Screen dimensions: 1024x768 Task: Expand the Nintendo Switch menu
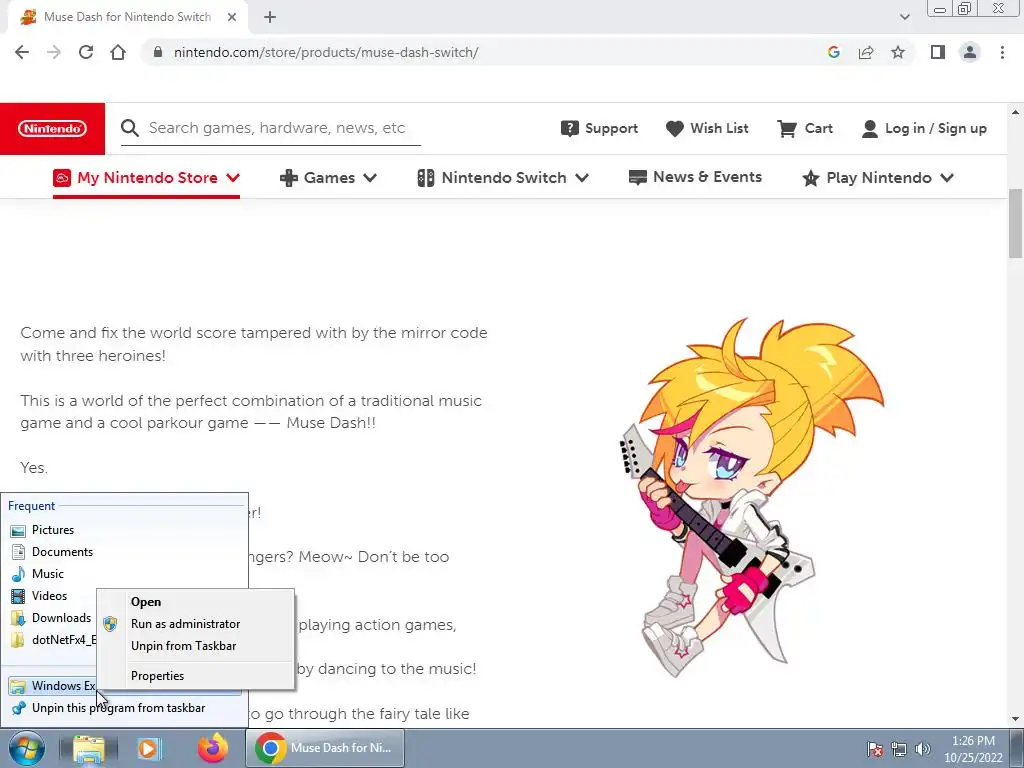click(x=503, y=178)
